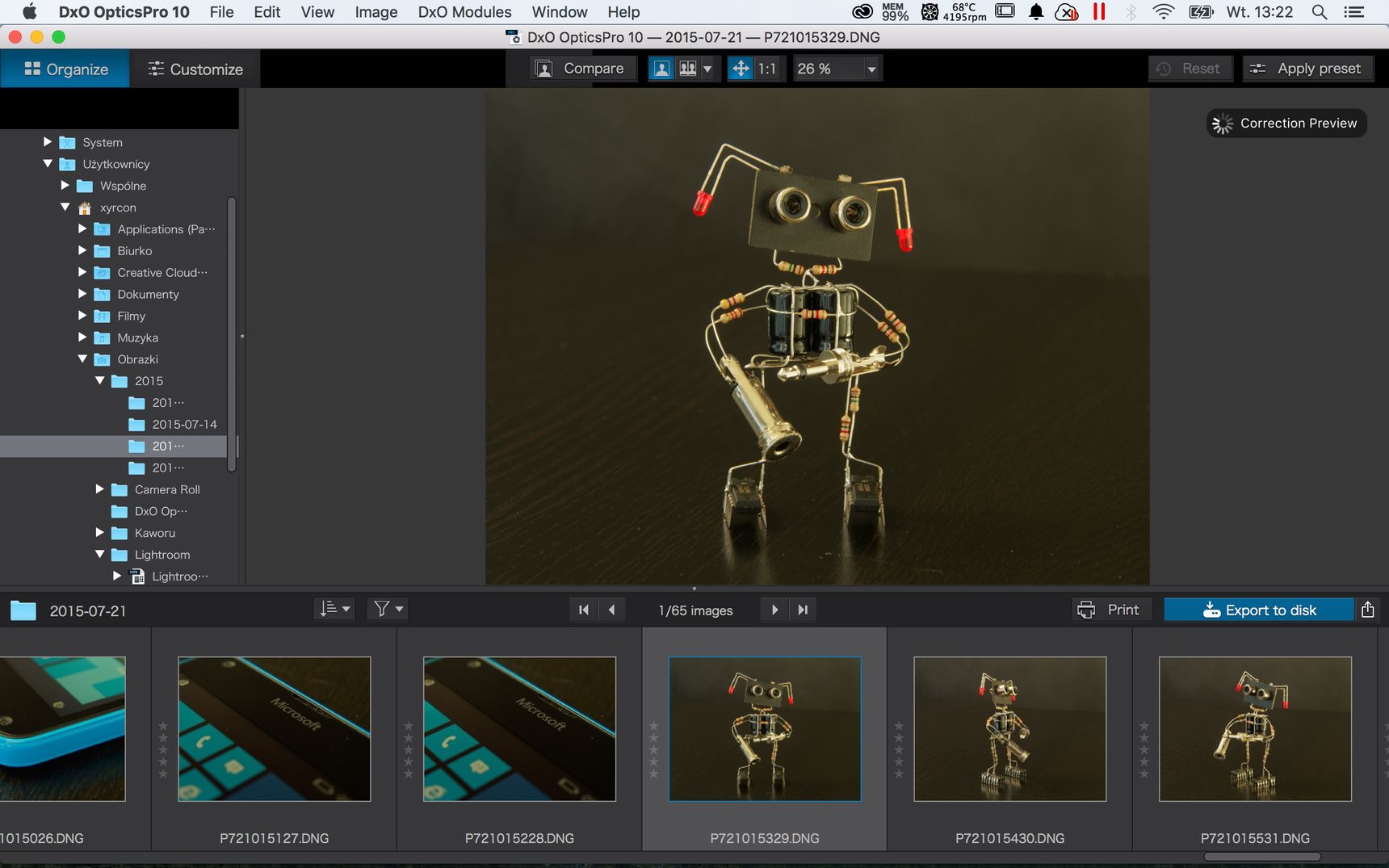Expand the System folder
The width and height of the screenshot is (1389, 868).
tap(48, 142)
